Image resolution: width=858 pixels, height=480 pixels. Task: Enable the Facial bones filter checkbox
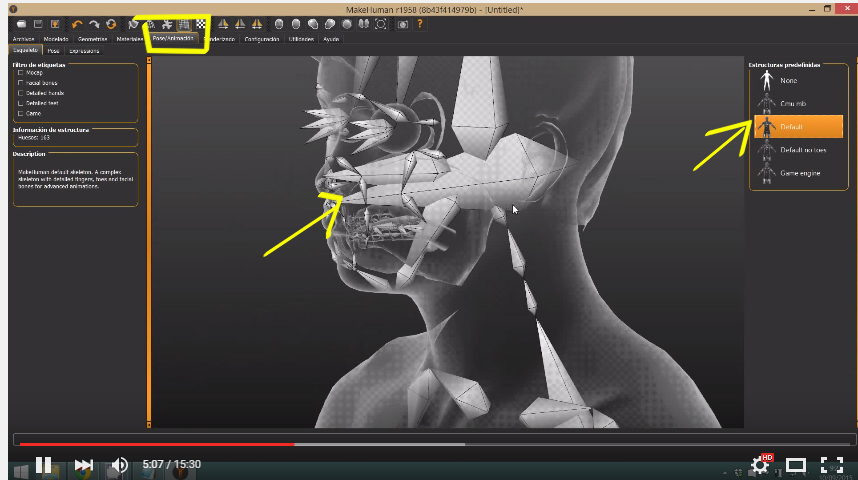[21, 83]
